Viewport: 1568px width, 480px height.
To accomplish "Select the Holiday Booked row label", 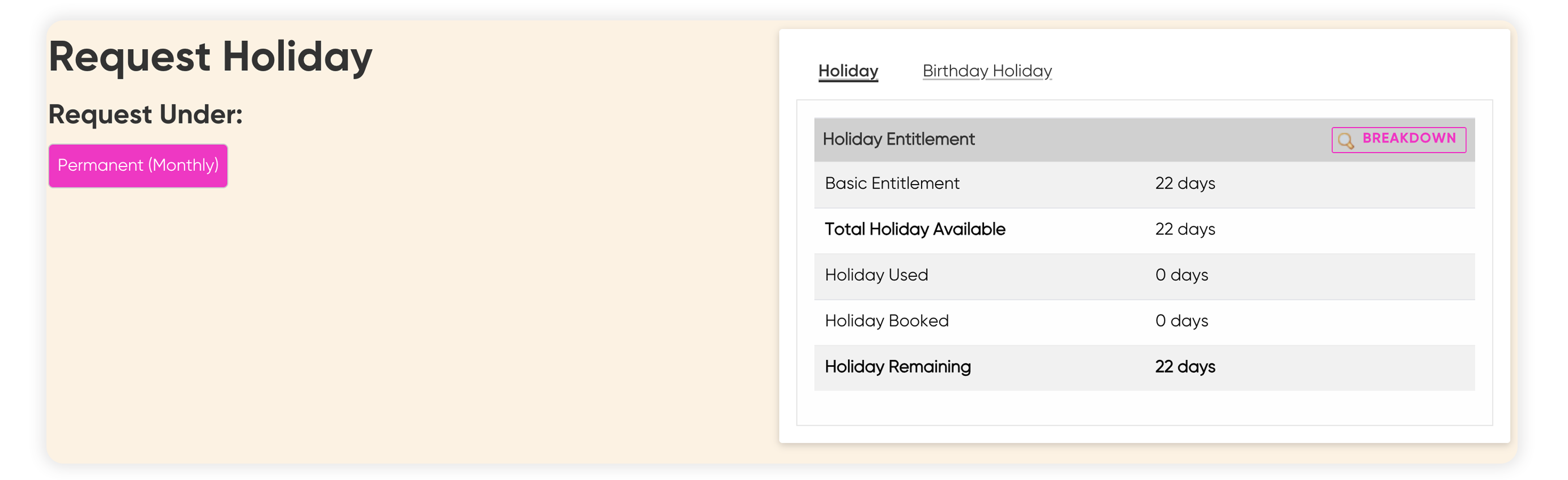I will tap(887, 320).
